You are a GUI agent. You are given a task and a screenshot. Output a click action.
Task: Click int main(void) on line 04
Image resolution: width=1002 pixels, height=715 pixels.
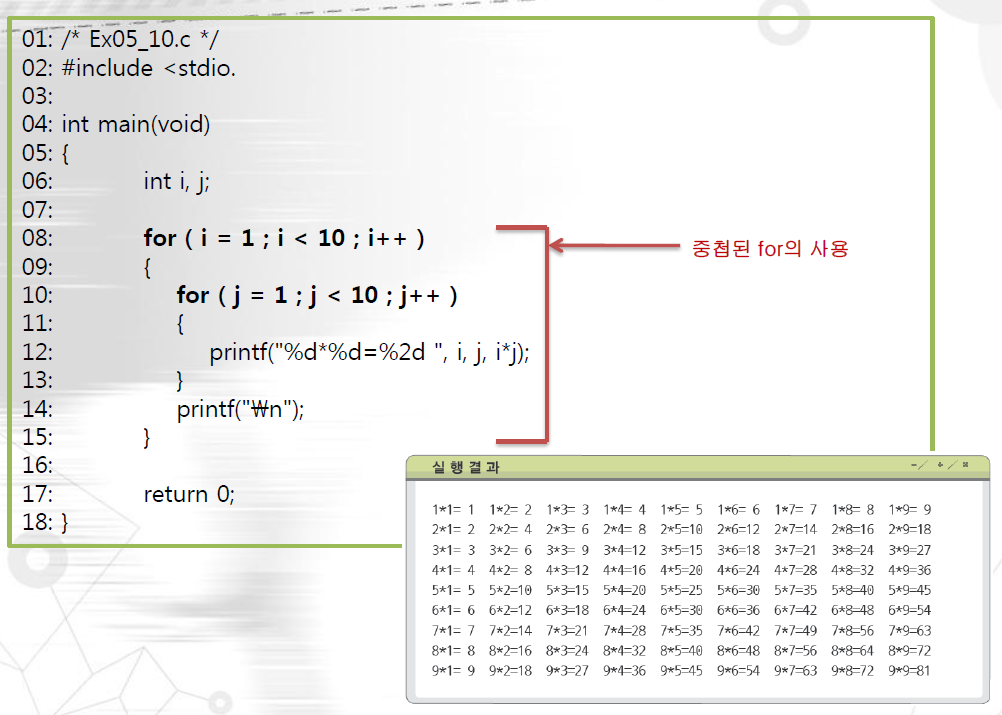coord(135,124)
